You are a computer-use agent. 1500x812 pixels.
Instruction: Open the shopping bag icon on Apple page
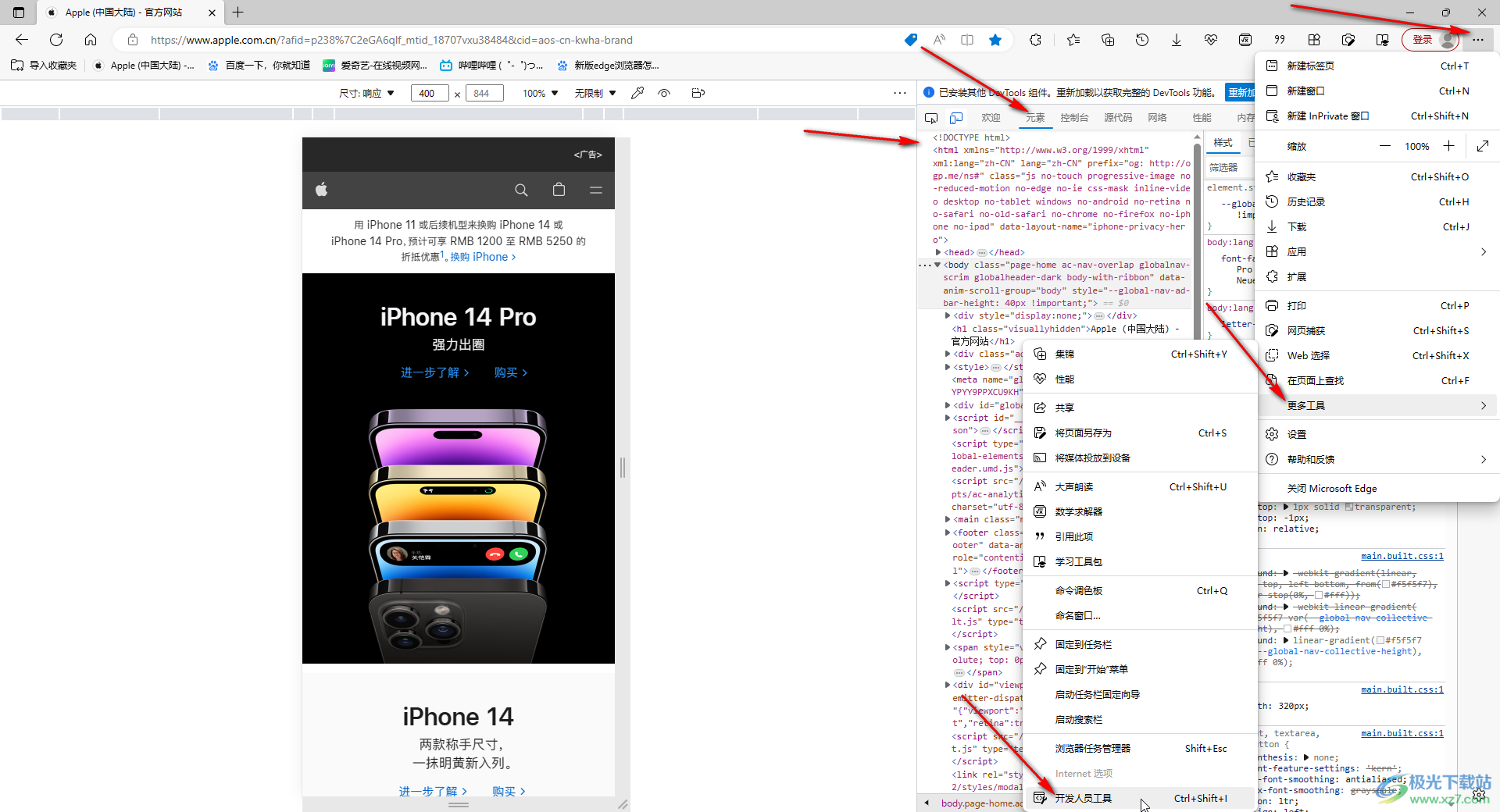[x=559, y=190]
